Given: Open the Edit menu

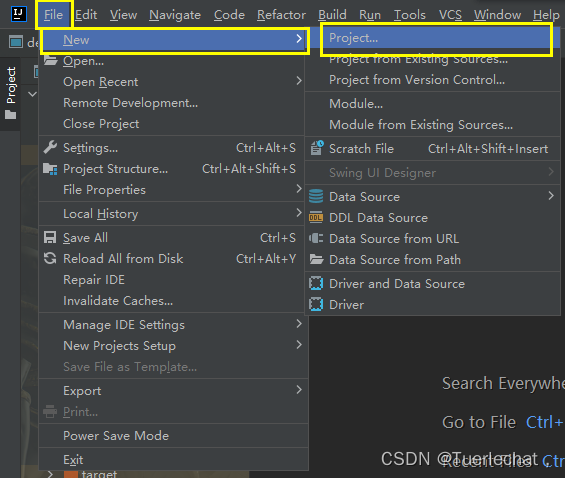Looking at the screenshot, I should pyautogui.click(x=86, y=15).
